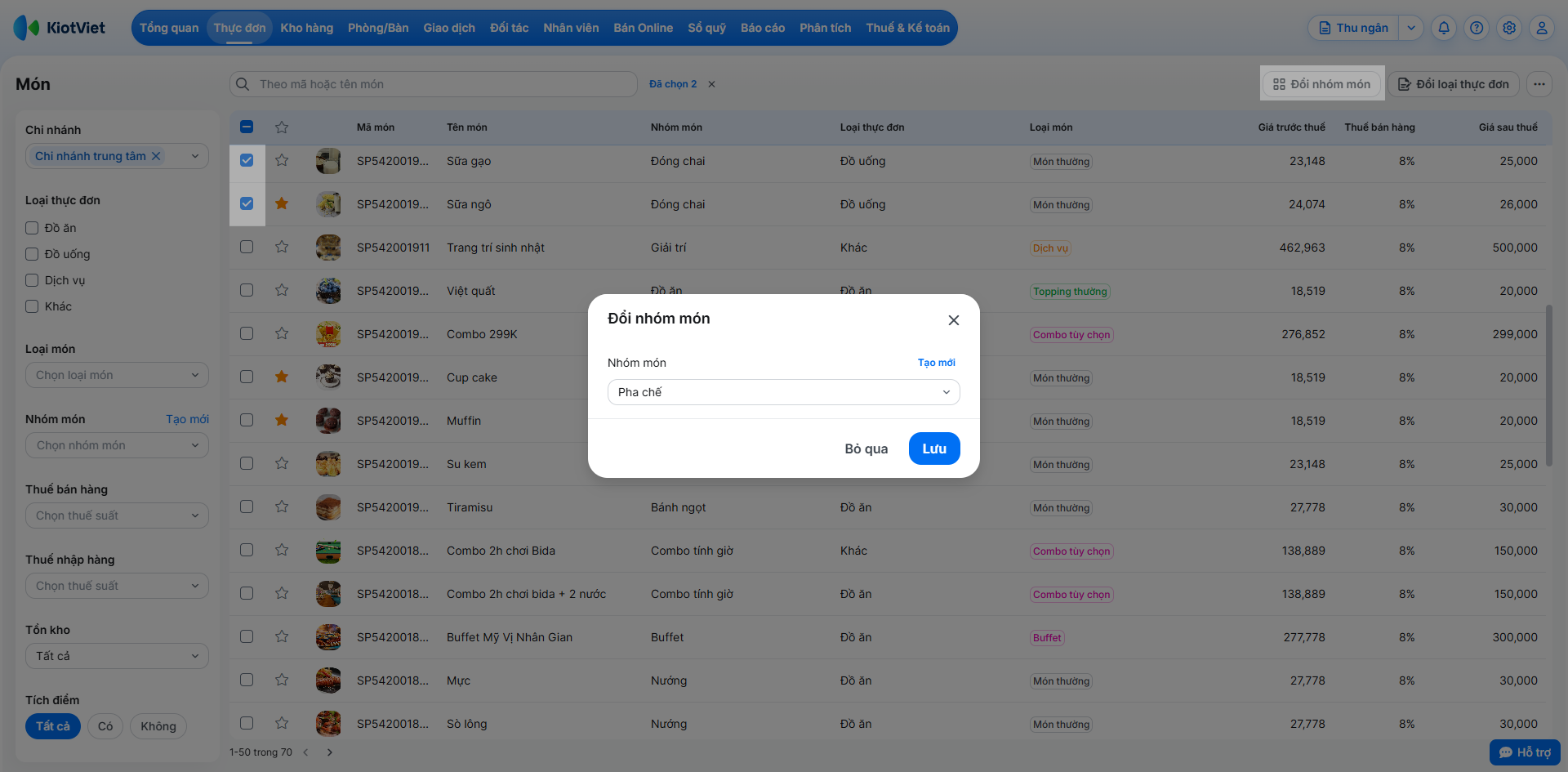Image resolution: width=1568 pixels, height=772 pixels.
Task: Click Lưu to save the group change
Action: (934, 448)
